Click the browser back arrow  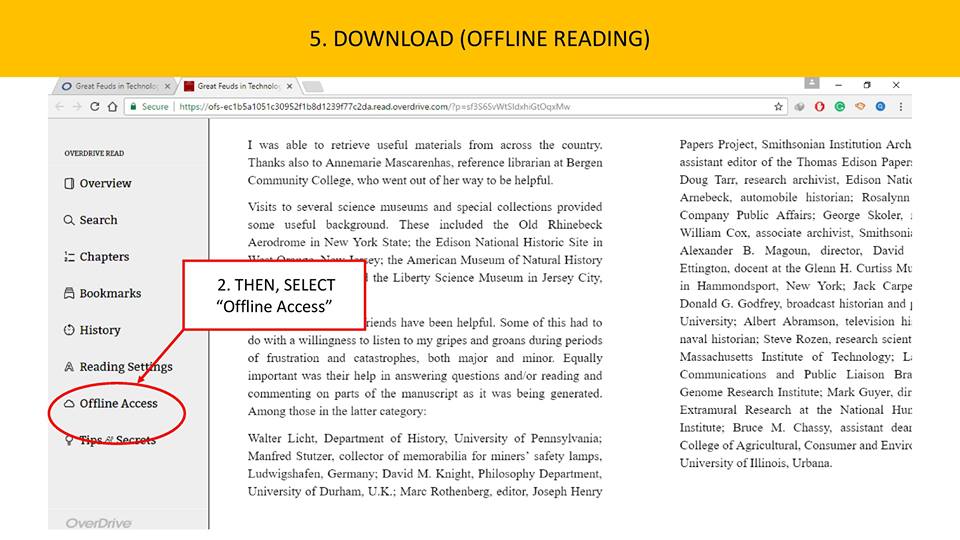click(59, 107)
